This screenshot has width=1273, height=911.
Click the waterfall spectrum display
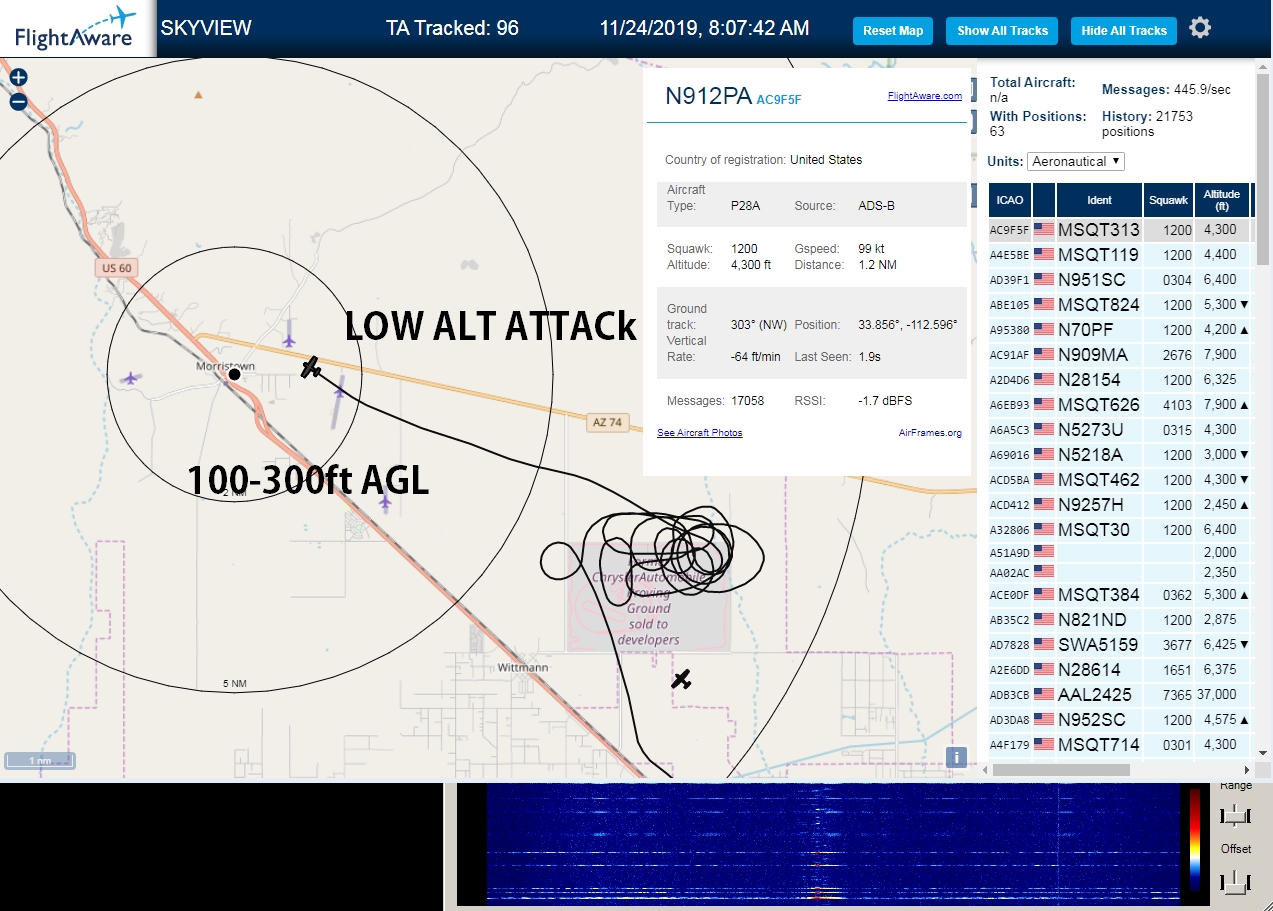coord(831,845)
